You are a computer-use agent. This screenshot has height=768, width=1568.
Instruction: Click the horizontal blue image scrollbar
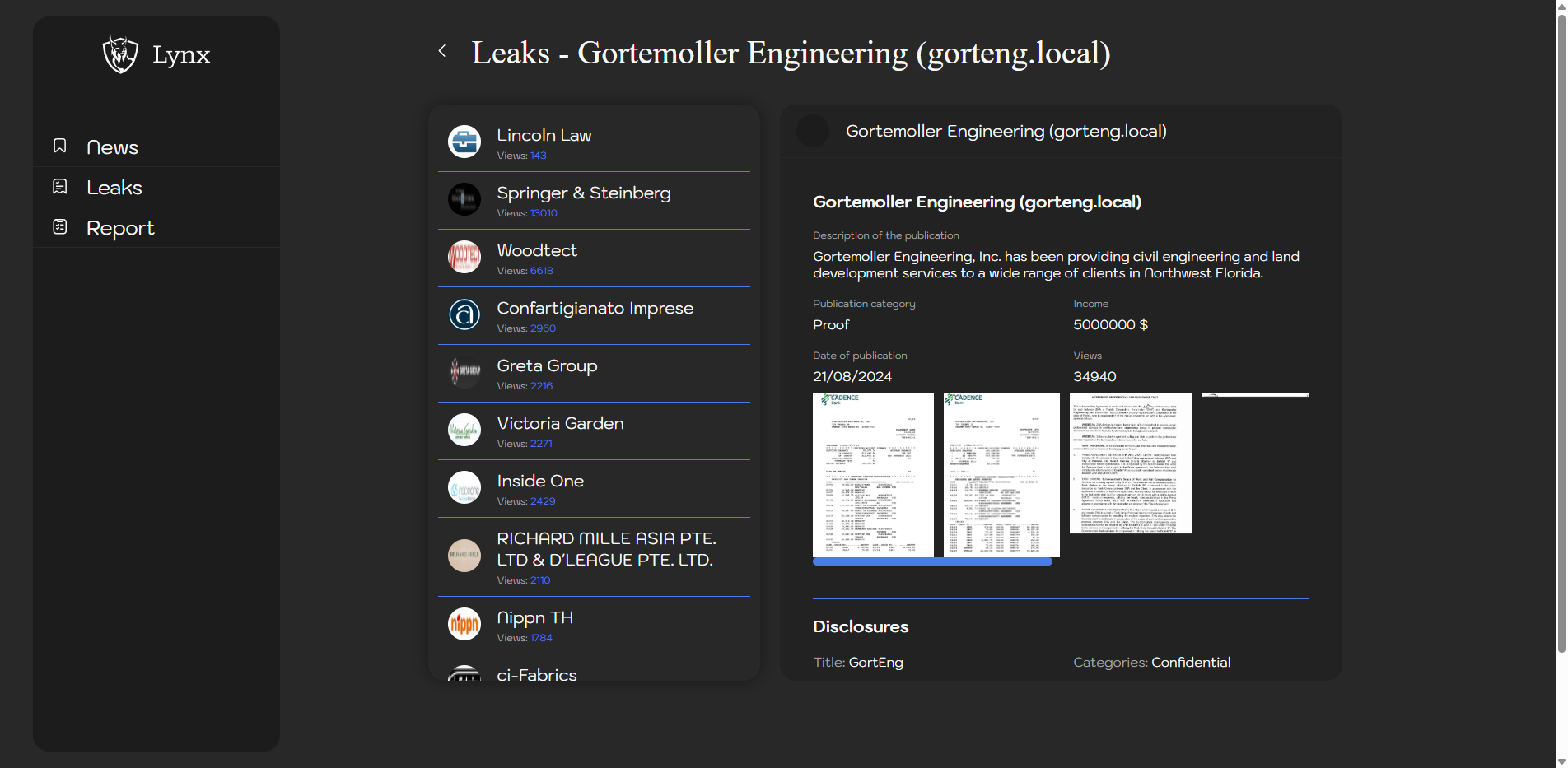(932, 562)
